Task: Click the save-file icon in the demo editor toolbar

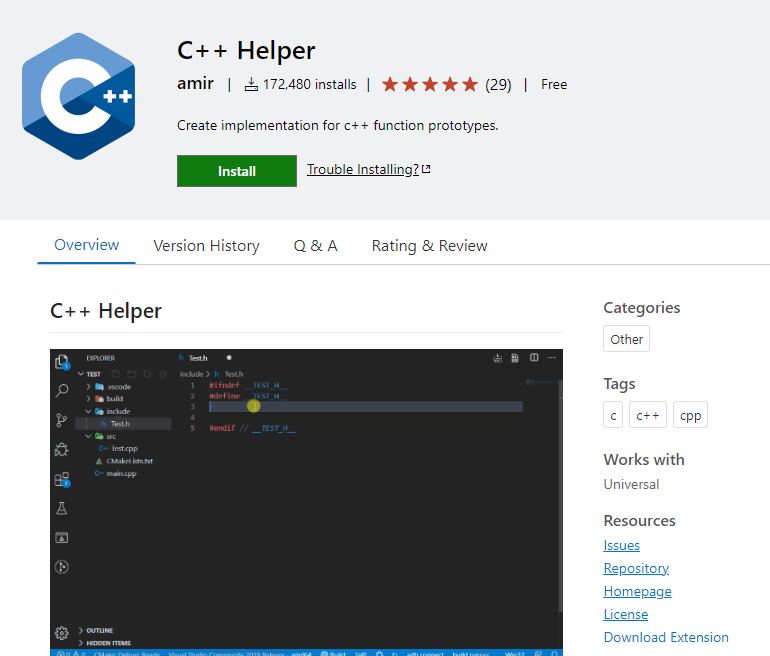Action: pyautogui.click(x=515, y=358)
